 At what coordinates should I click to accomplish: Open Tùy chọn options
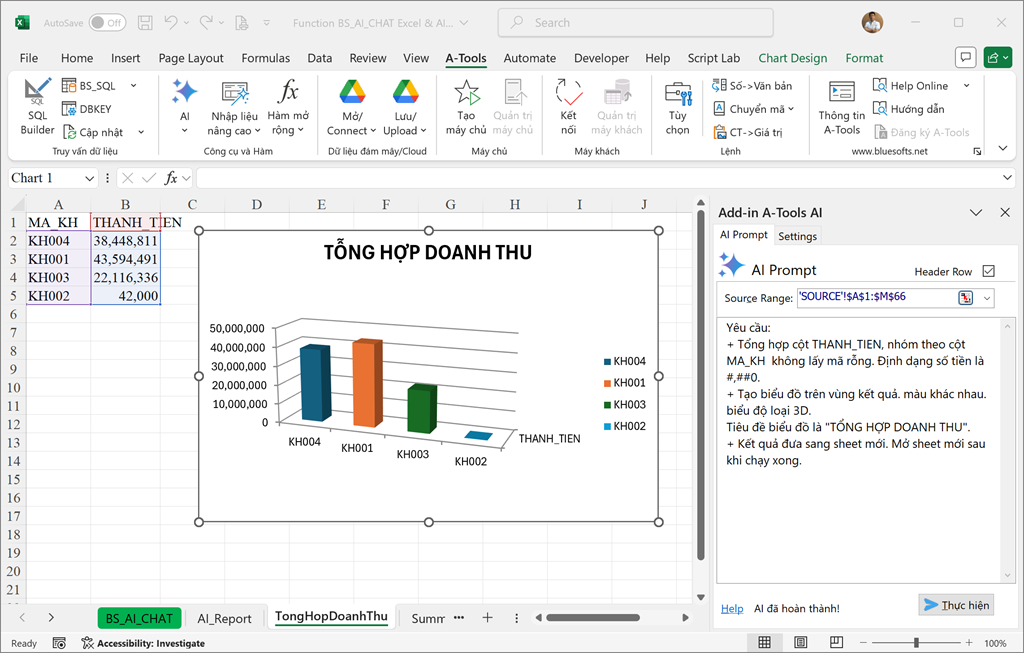point(678,106)
